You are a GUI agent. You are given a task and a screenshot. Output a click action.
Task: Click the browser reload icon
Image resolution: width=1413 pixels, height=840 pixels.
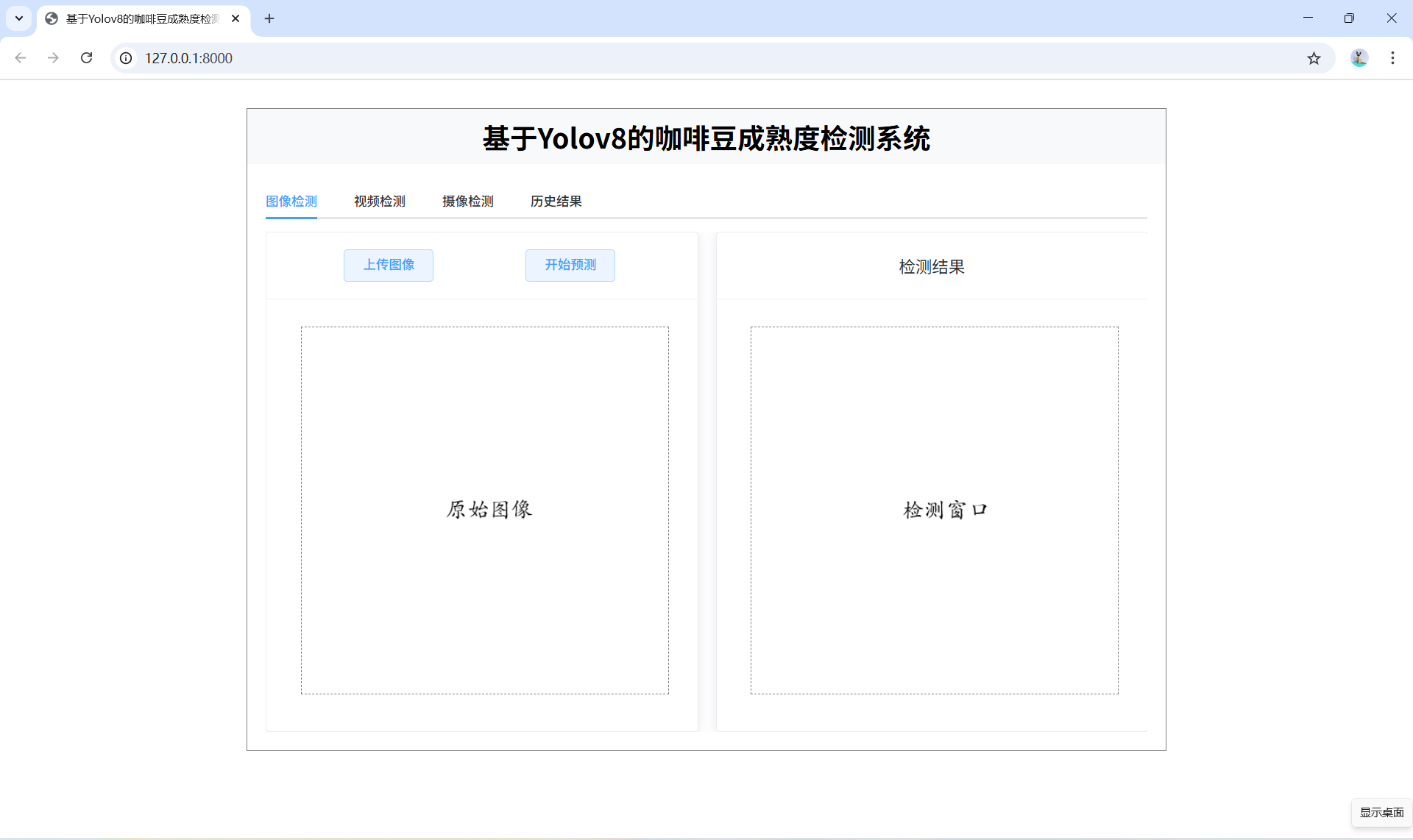tap(86, 58)
